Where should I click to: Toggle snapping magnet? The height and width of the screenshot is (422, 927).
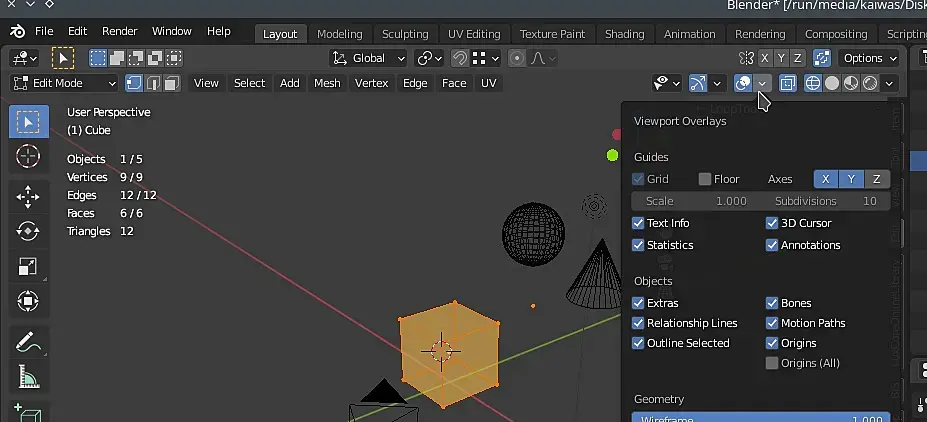pyautogui.click(x=459, y=58)
